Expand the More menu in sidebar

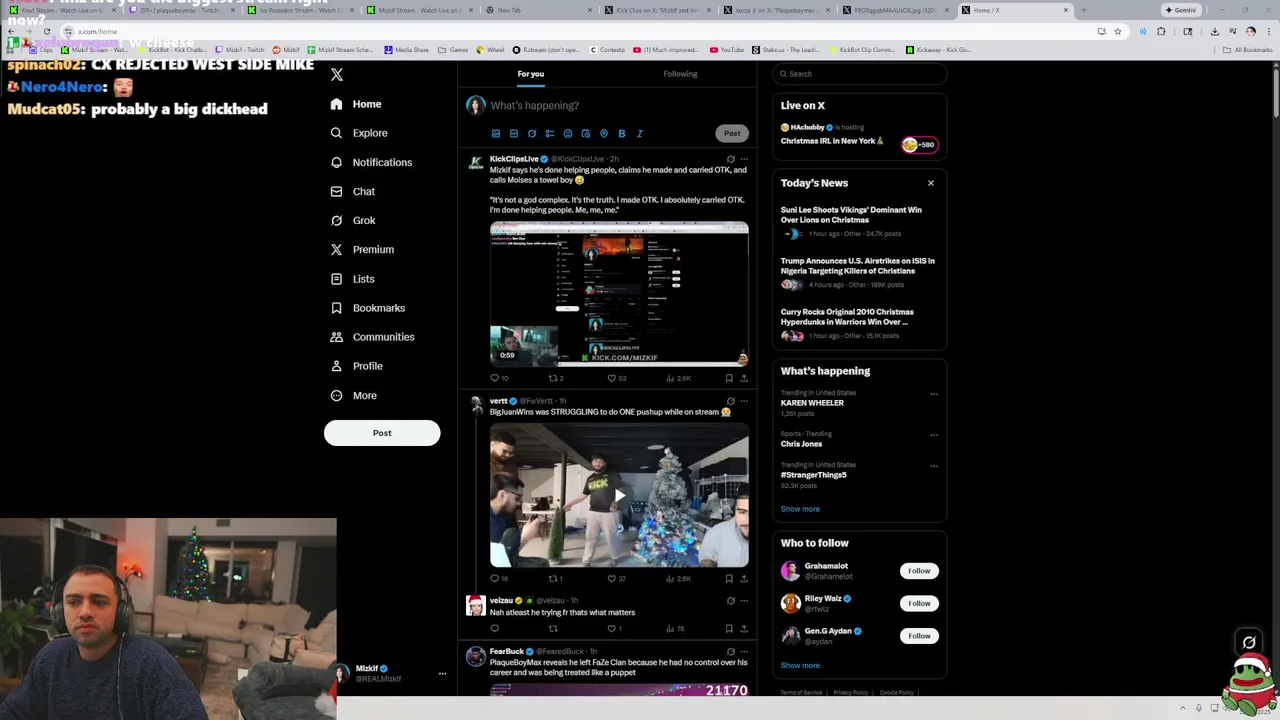[x=354, y=395]
